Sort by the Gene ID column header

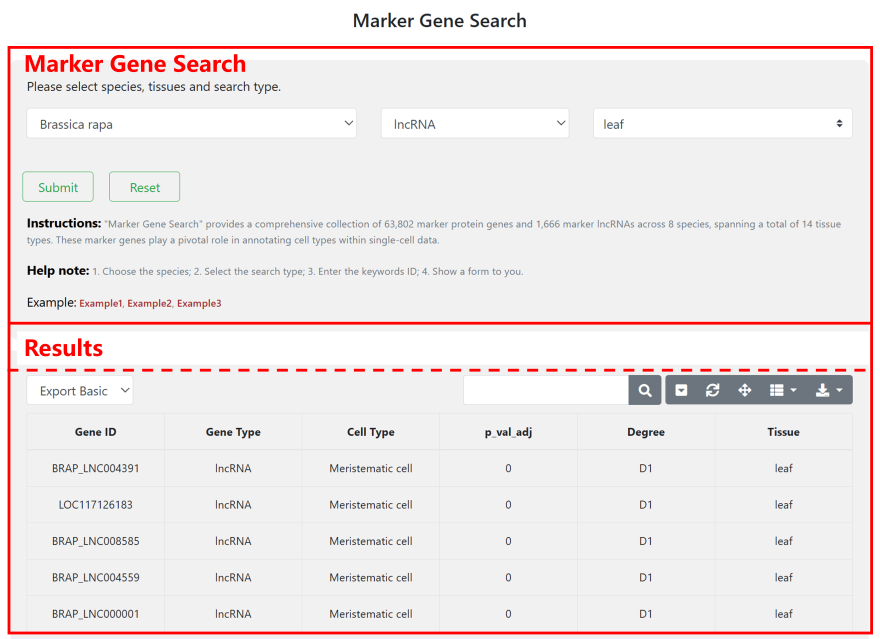coord(96,432)
